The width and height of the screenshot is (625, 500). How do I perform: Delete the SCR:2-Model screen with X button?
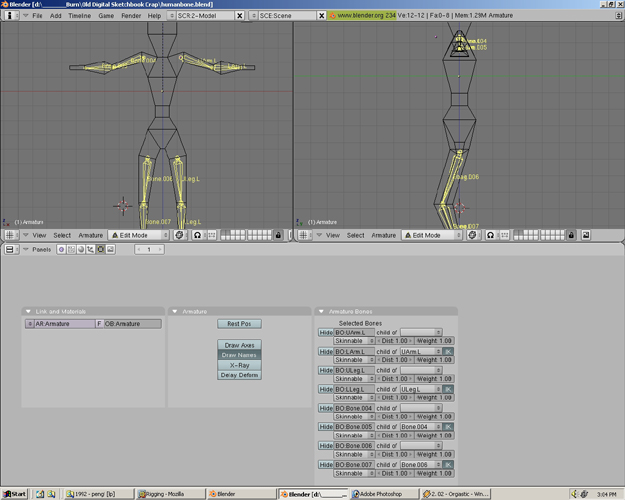pos(240,16)
